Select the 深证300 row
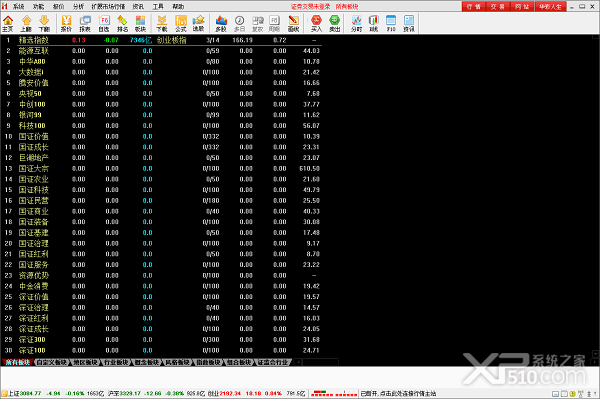600x399 pixels. tap(161, 339)
